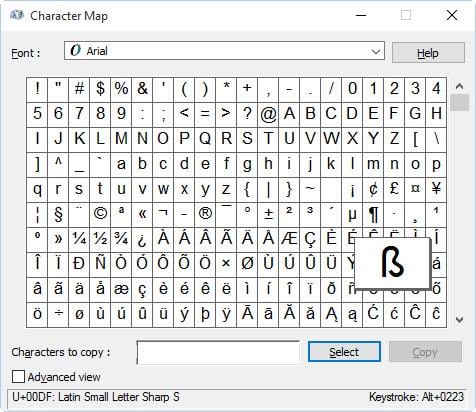Focus the Characters to copy field
The image size is (476, 412).
(218, 352)
